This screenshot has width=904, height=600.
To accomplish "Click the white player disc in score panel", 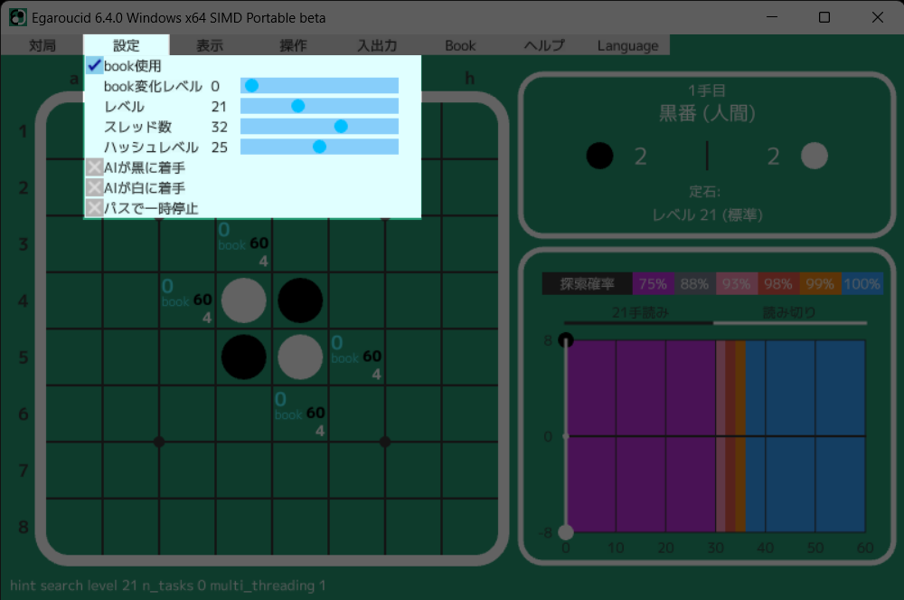I will [814, 156].
